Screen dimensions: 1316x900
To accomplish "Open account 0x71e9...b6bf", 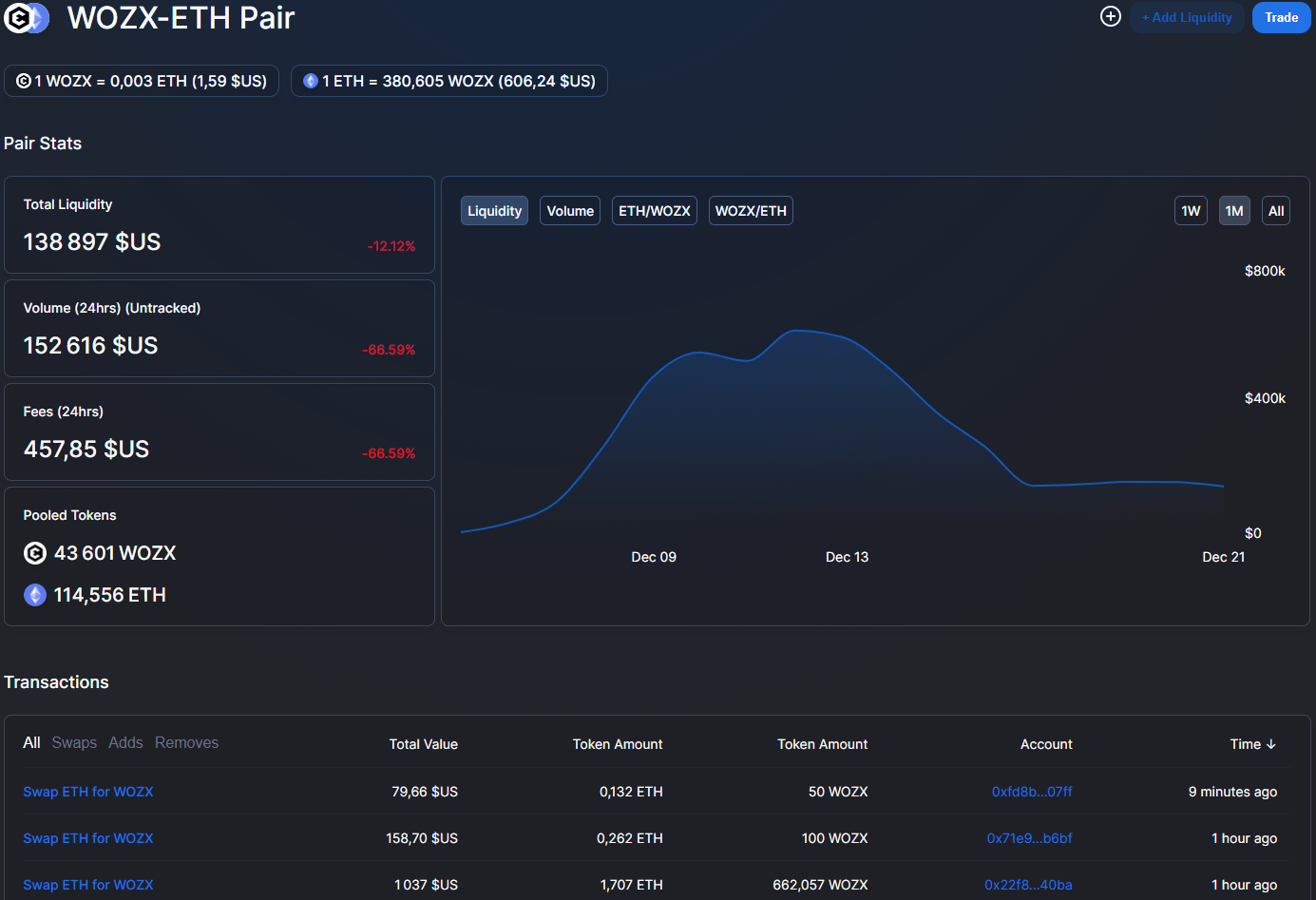I will click(1029, 838).
